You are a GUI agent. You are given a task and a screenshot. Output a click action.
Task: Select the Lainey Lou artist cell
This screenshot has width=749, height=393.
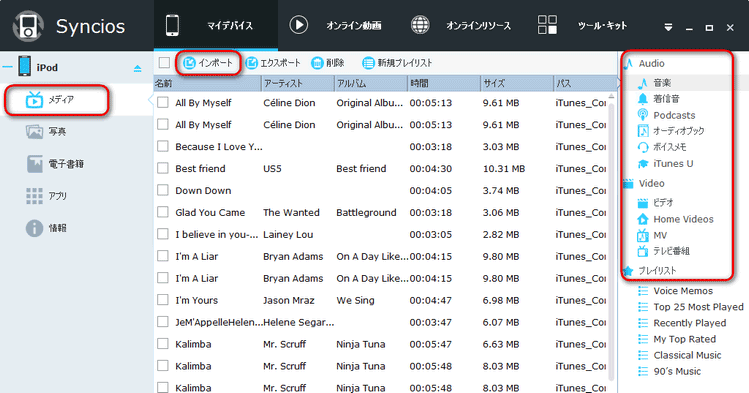[288, 234]
